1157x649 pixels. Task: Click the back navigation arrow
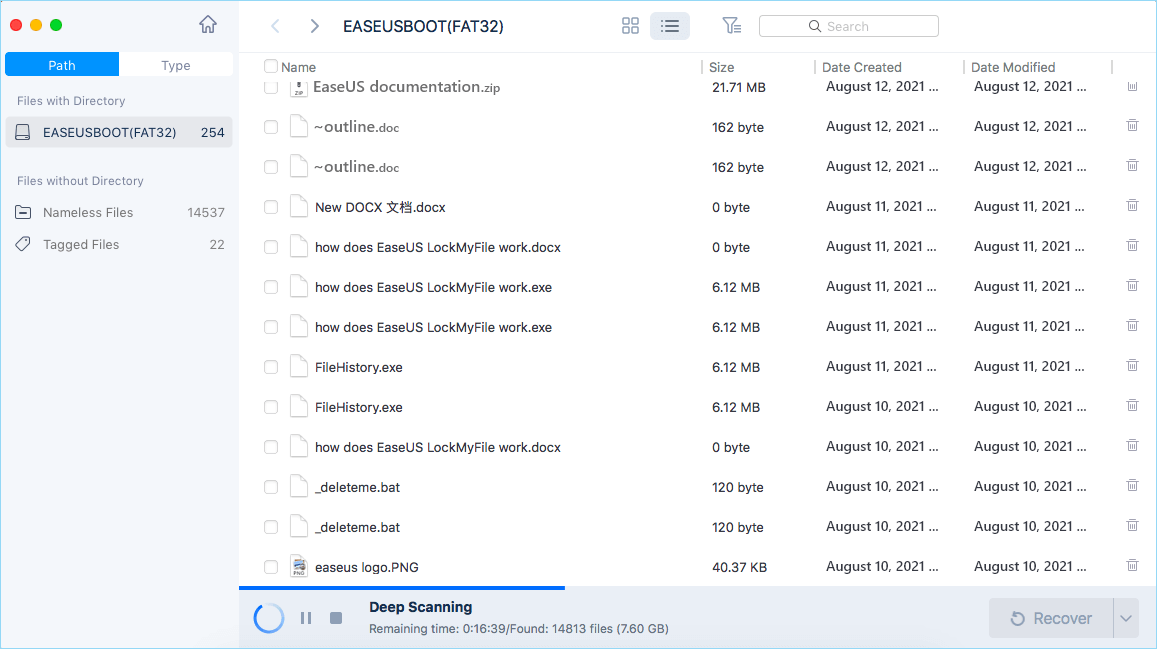tap(275, 26)
